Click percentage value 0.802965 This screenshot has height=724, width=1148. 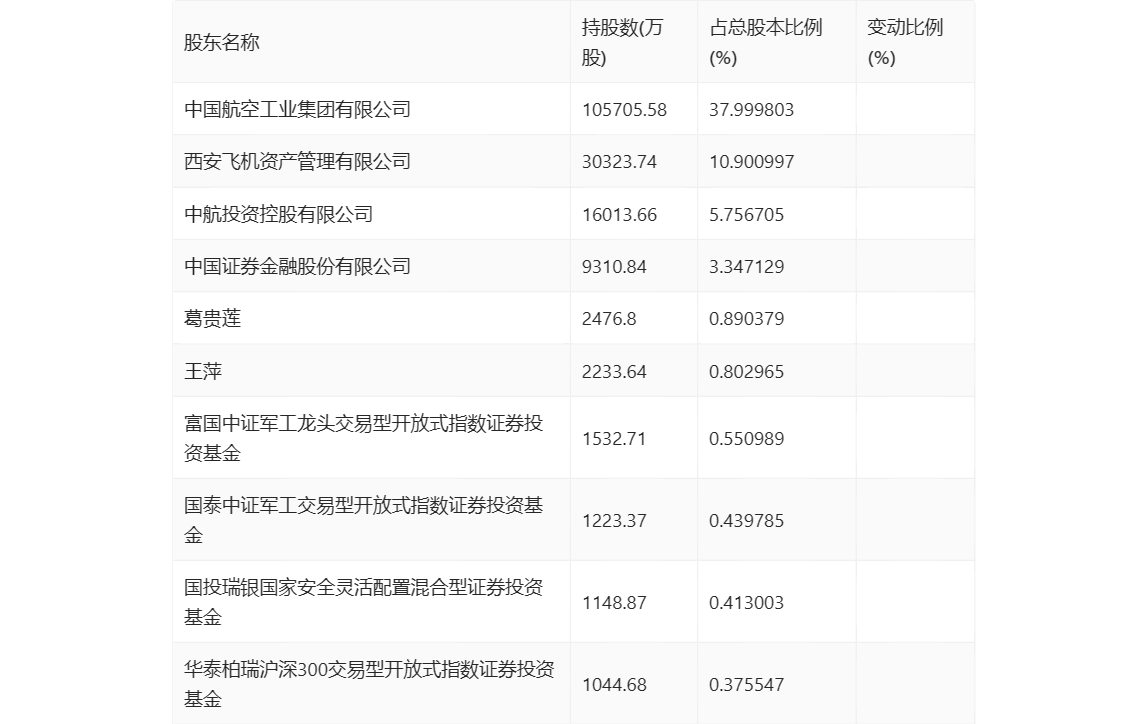746,372
